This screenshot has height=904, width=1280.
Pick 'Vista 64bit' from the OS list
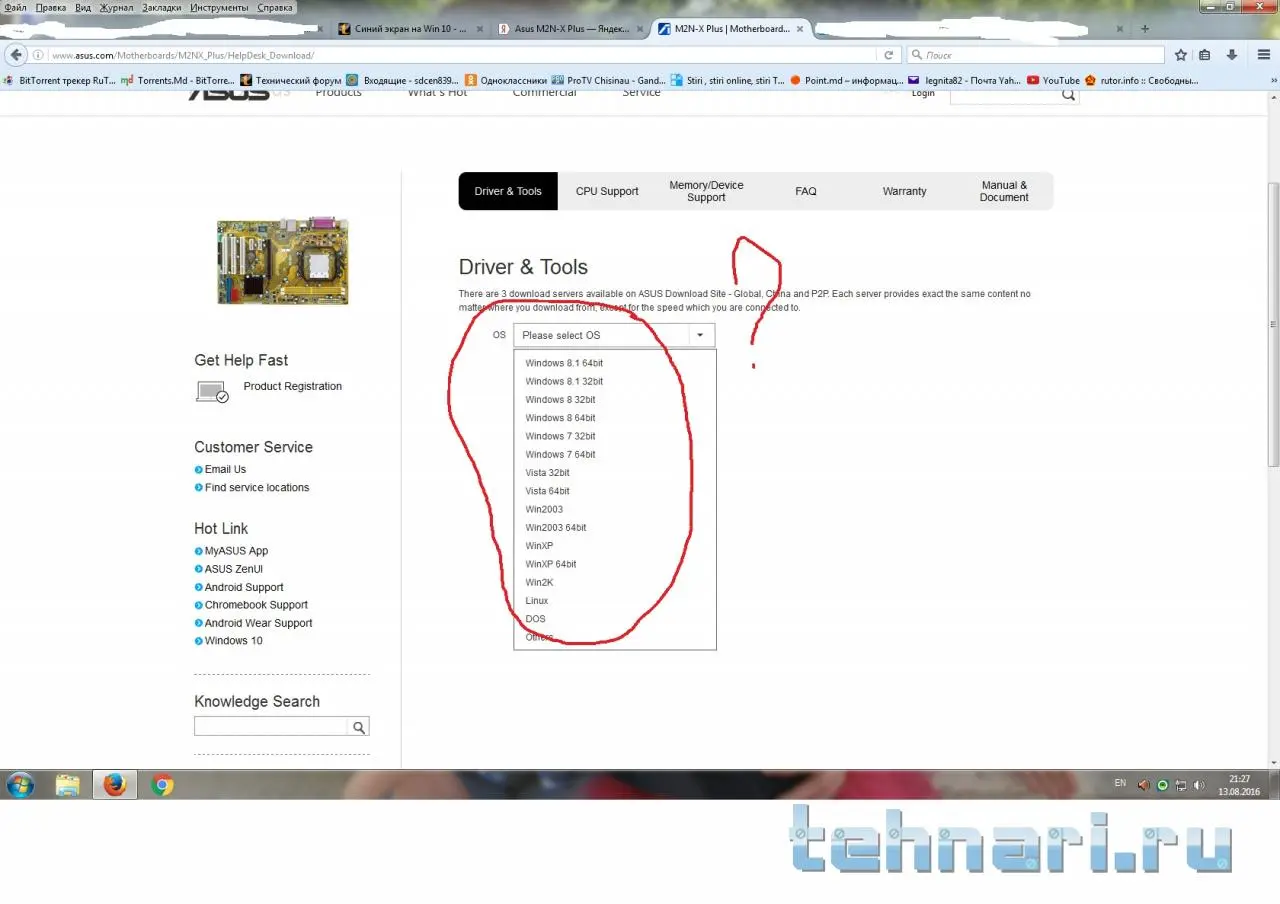547,491
